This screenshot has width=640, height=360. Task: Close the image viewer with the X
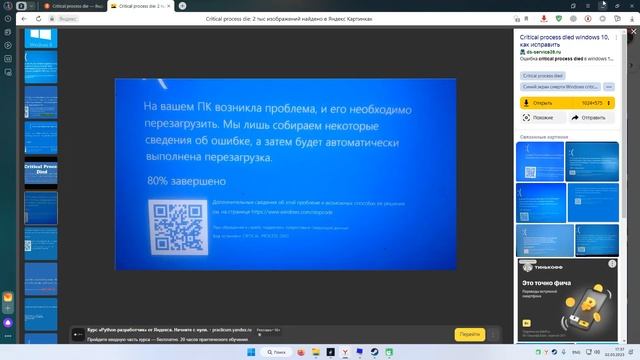point(633,31)
